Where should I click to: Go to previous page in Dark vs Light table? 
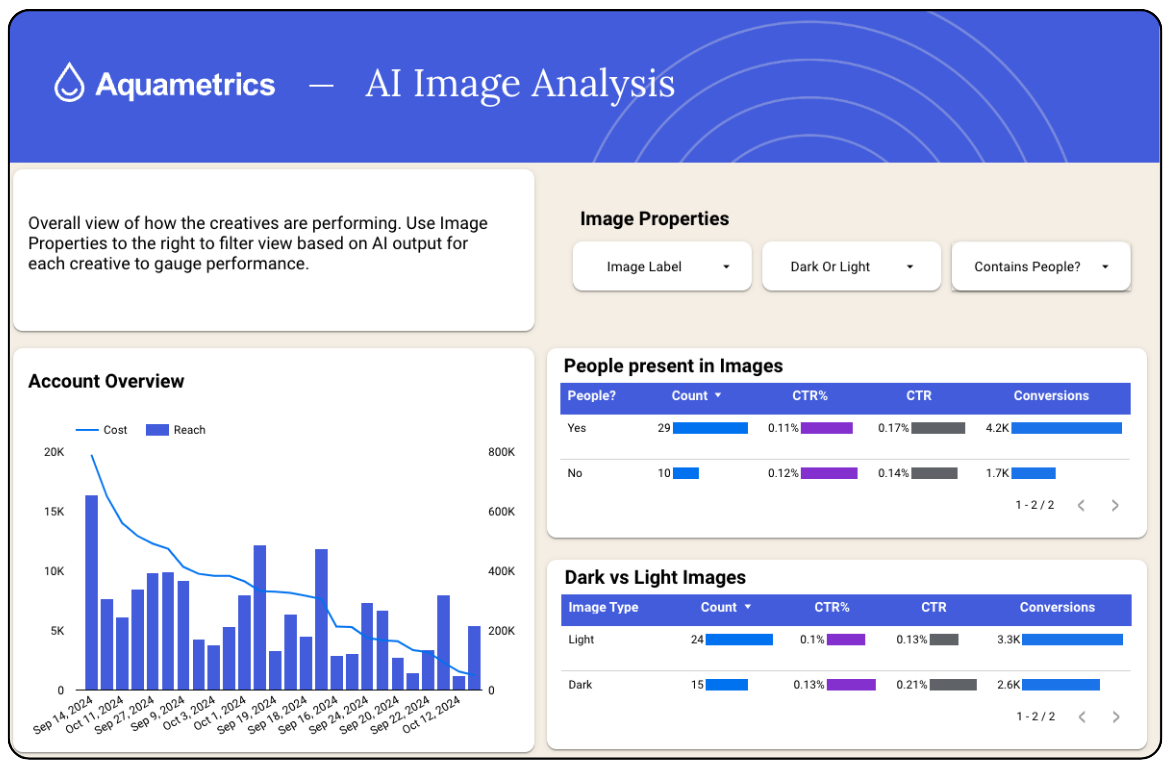tap(1081, 717)
